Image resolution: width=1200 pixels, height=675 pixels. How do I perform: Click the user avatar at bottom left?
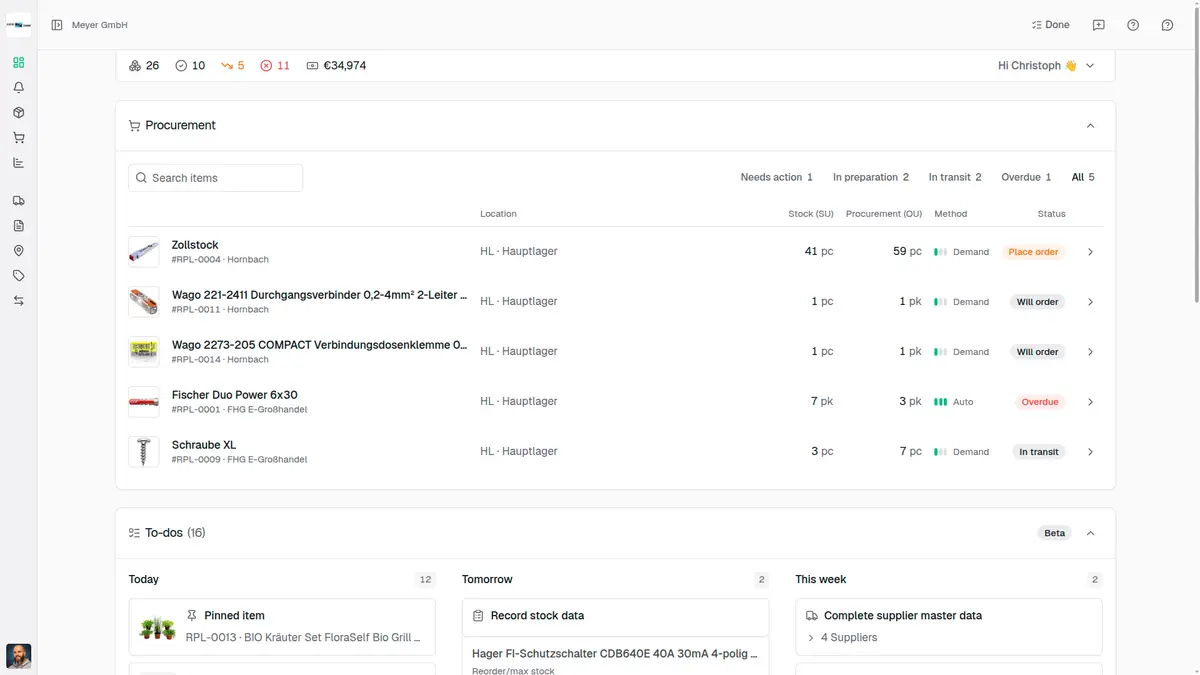click(x=18, y=656)
